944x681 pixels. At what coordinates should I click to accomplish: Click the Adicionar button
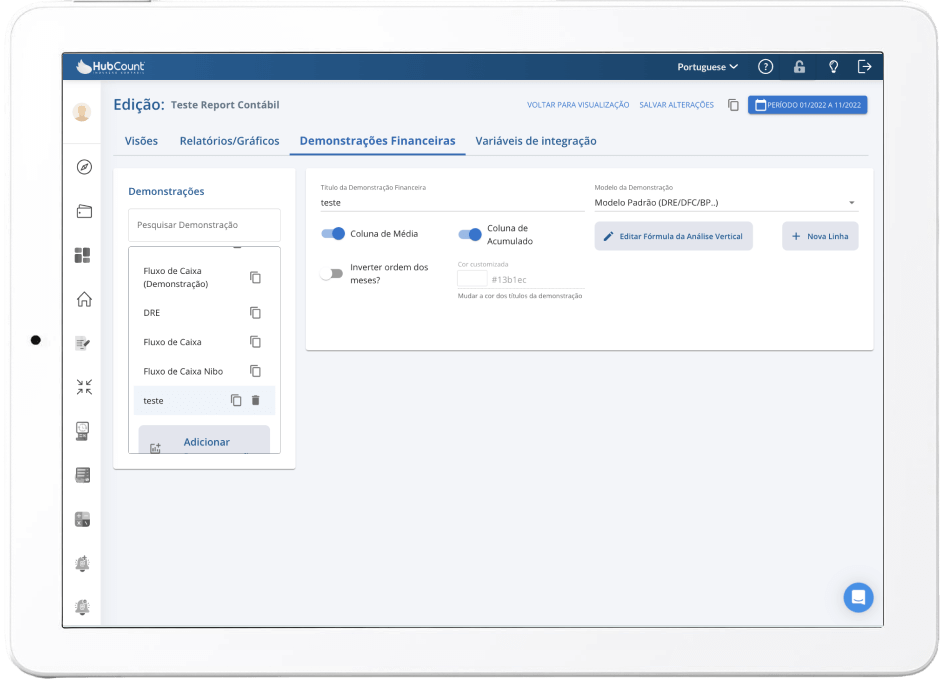point(204,440)
